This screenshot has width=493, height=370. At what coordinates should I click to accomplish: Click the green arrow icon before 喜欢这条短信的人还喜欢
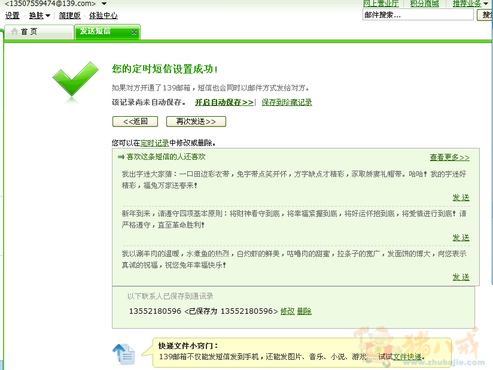tap(121, 157)
